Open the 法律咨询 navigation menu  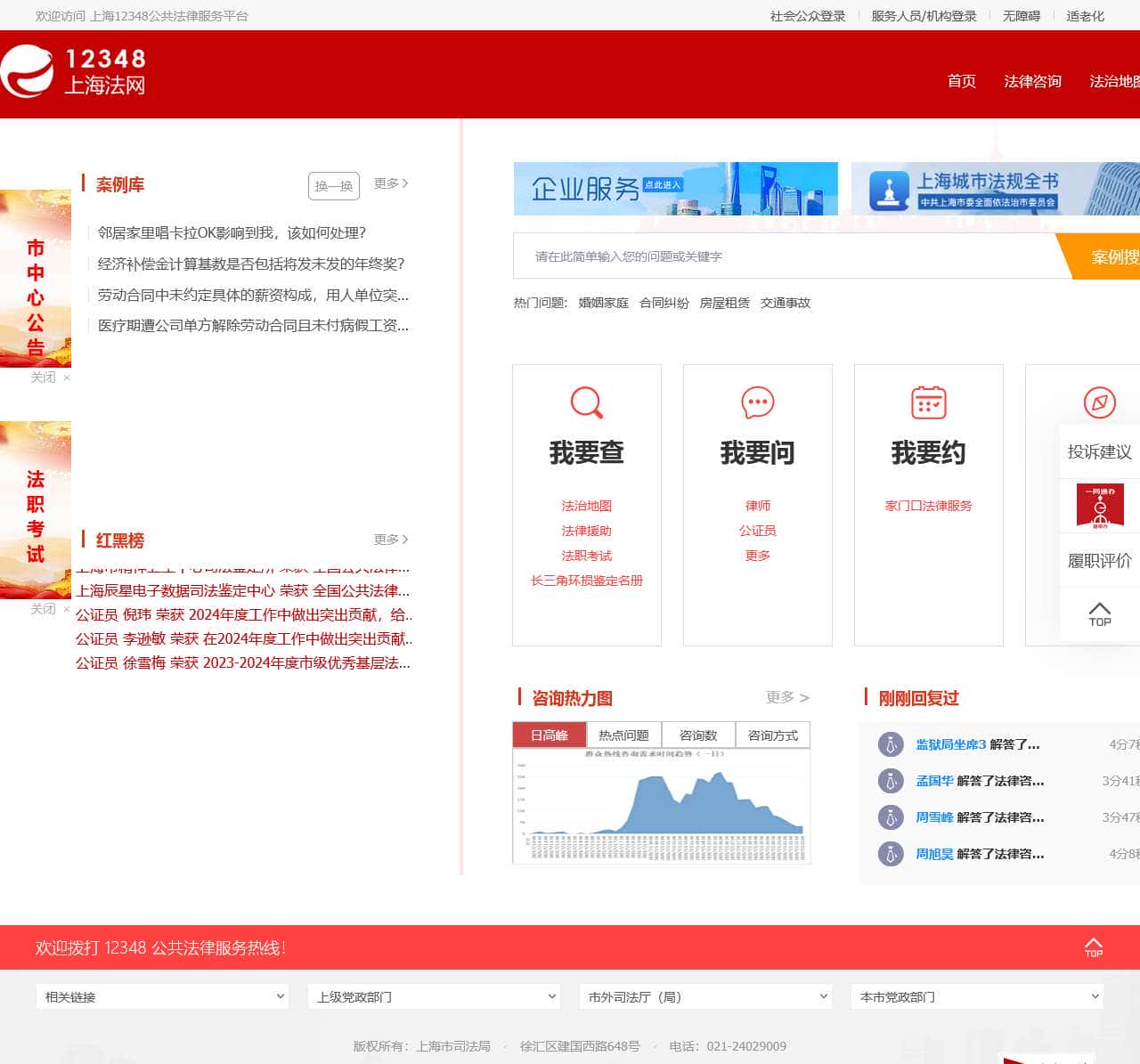tap(1032, 81)
